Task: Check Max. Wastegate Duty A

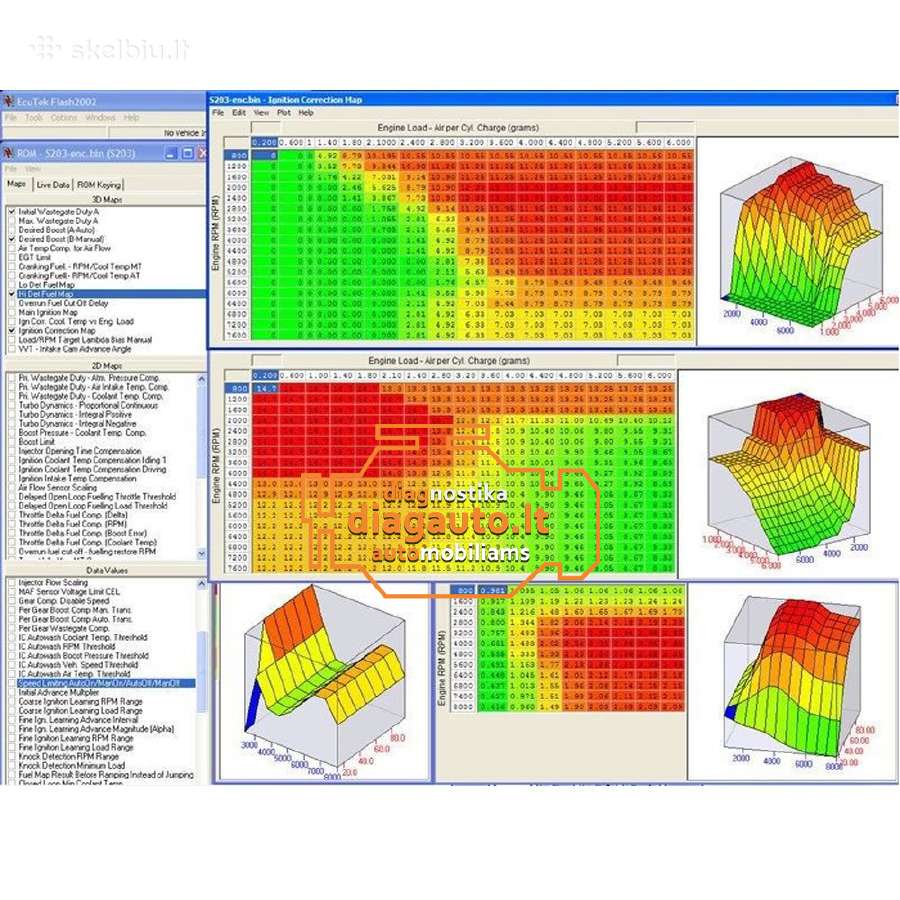Action: (x=12, y=221)
